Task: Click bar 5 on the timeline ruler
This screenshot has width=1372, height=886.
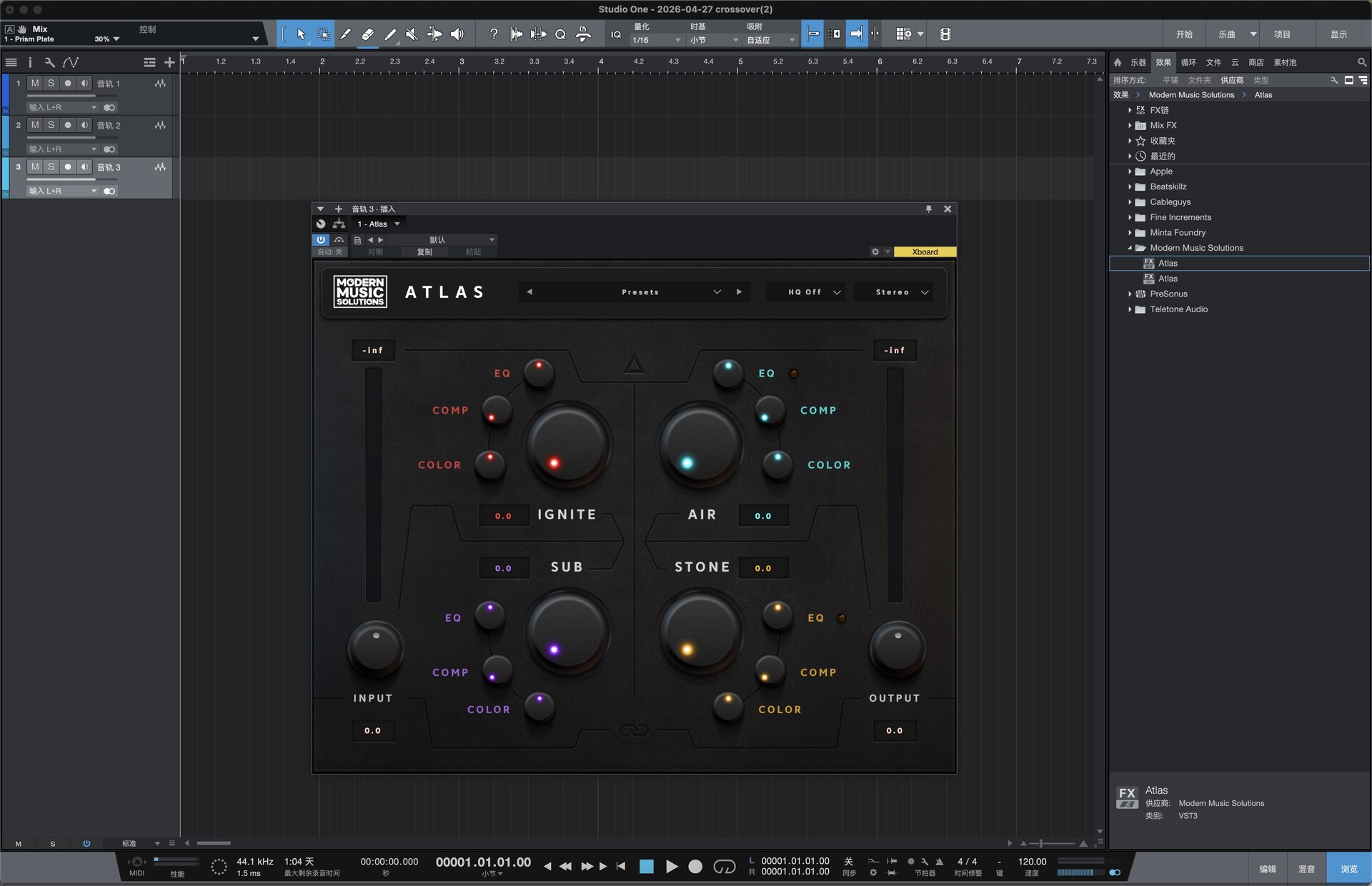Action: coord(740,62)
